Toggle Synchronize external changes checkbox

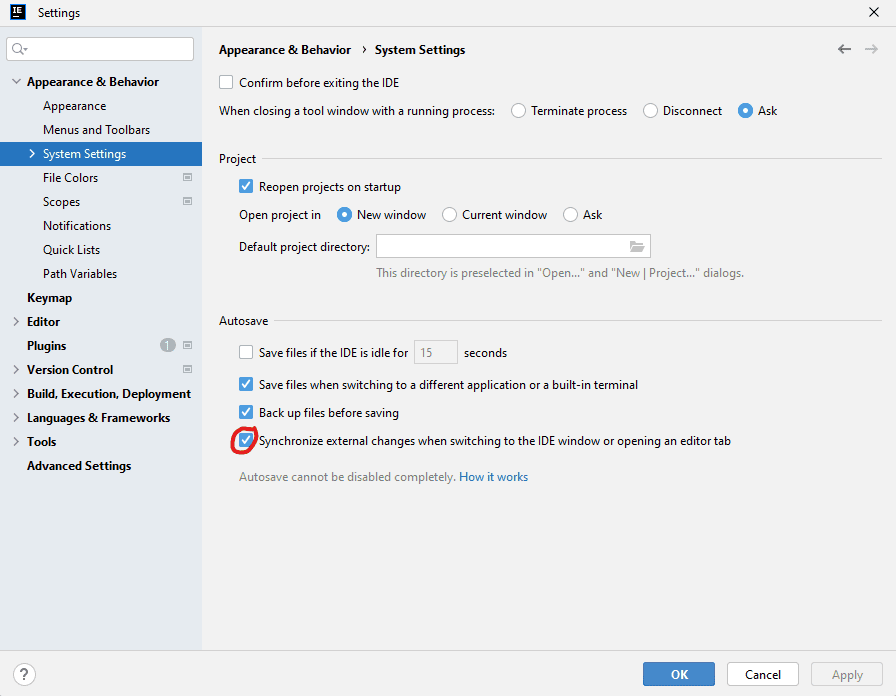[246, 440]
